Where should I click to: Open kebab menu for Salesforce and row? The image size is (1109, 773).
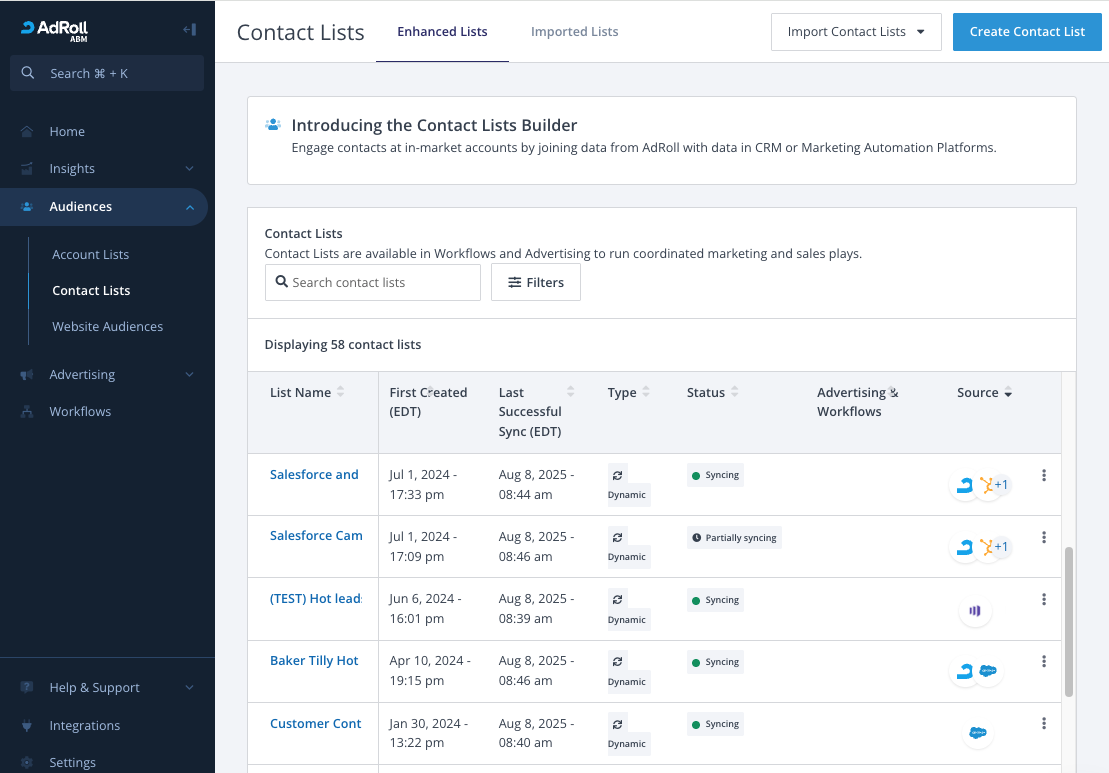click(x=1044, y=476)
